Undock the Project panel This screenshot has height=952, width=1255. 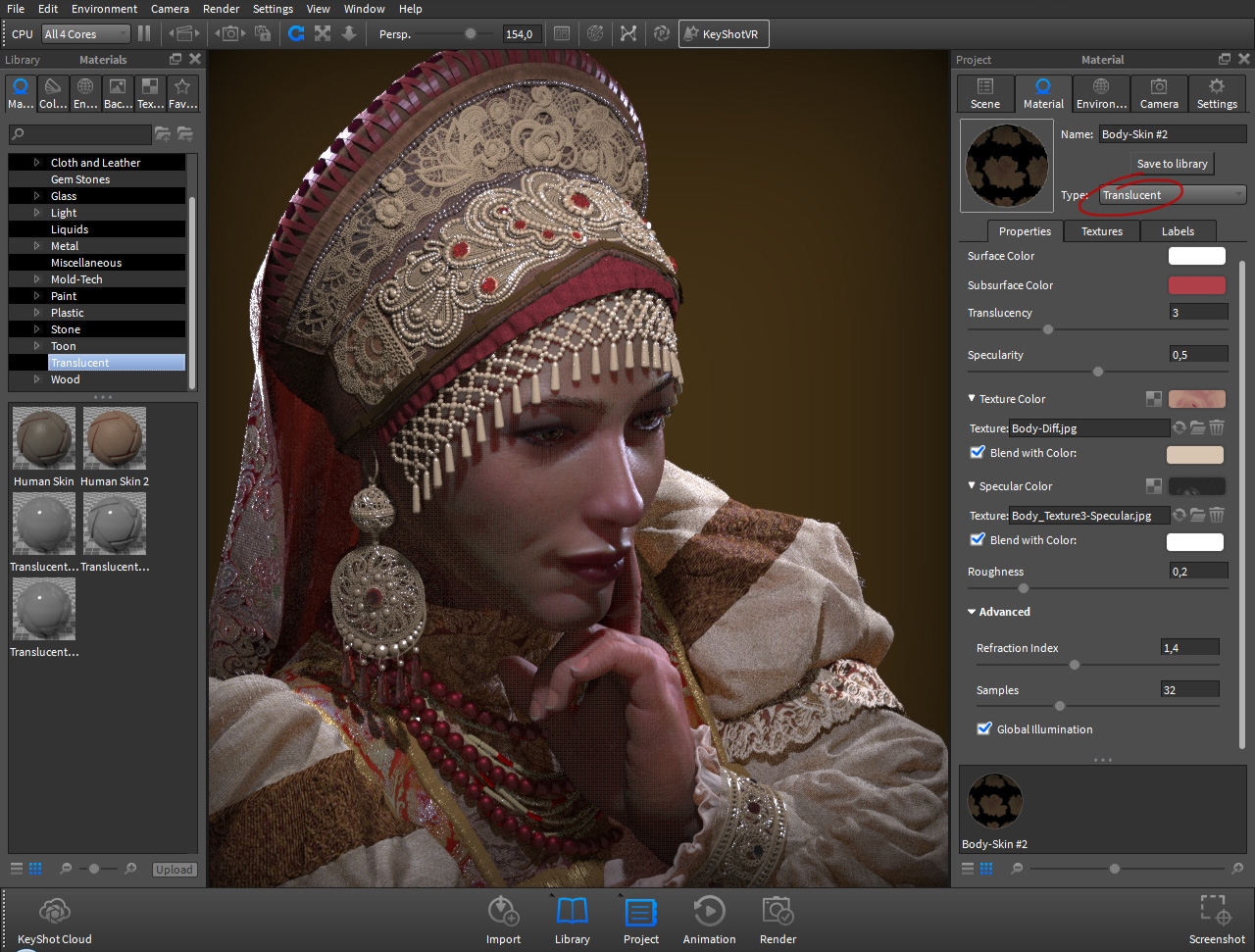click(1224, 59)
